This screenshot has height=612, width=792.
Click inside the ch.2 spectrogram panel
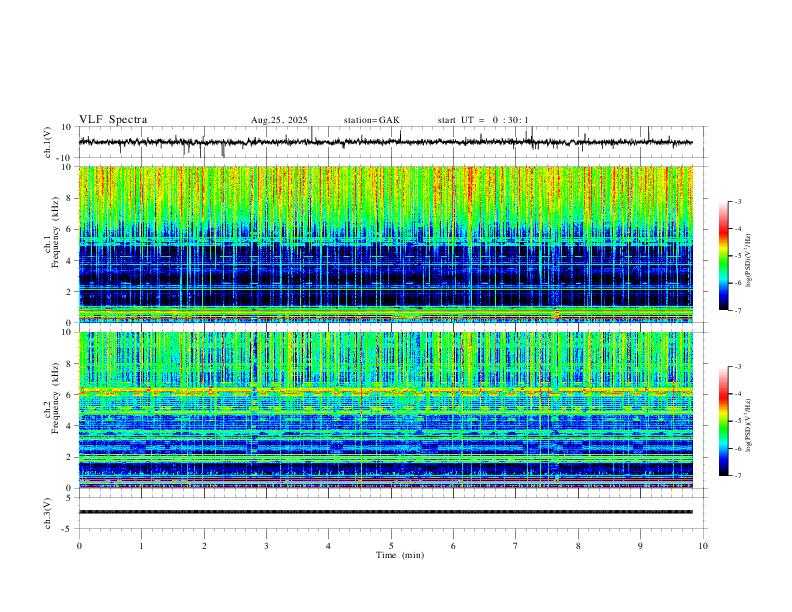[385, 410]
